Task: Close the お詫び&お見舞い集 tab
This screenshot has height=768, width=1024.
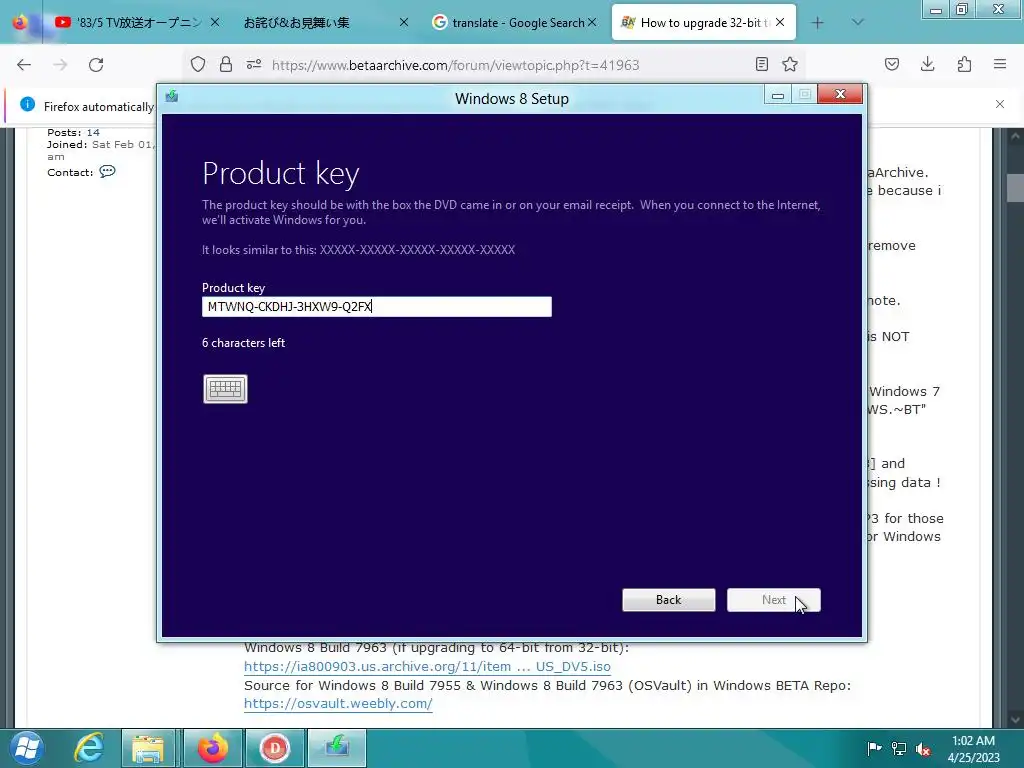Action: click(x=404, y=23)
